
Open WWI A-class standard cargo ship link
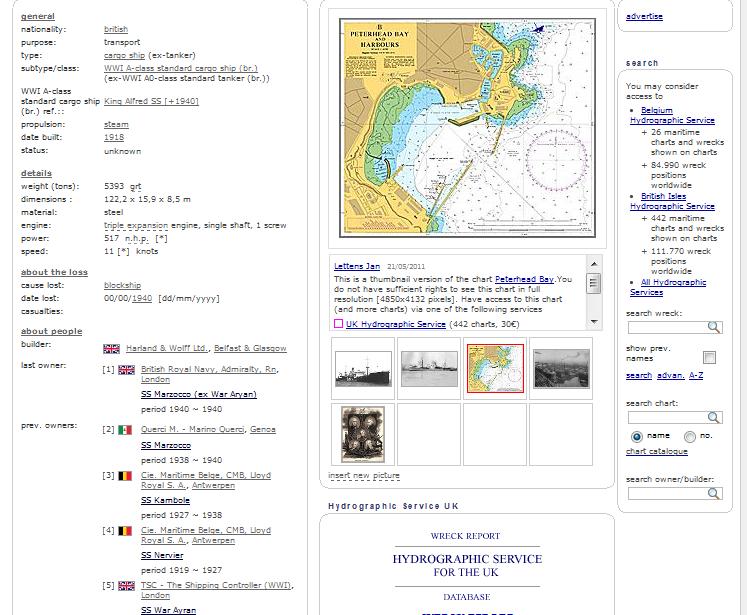click(x=181, y=68)
